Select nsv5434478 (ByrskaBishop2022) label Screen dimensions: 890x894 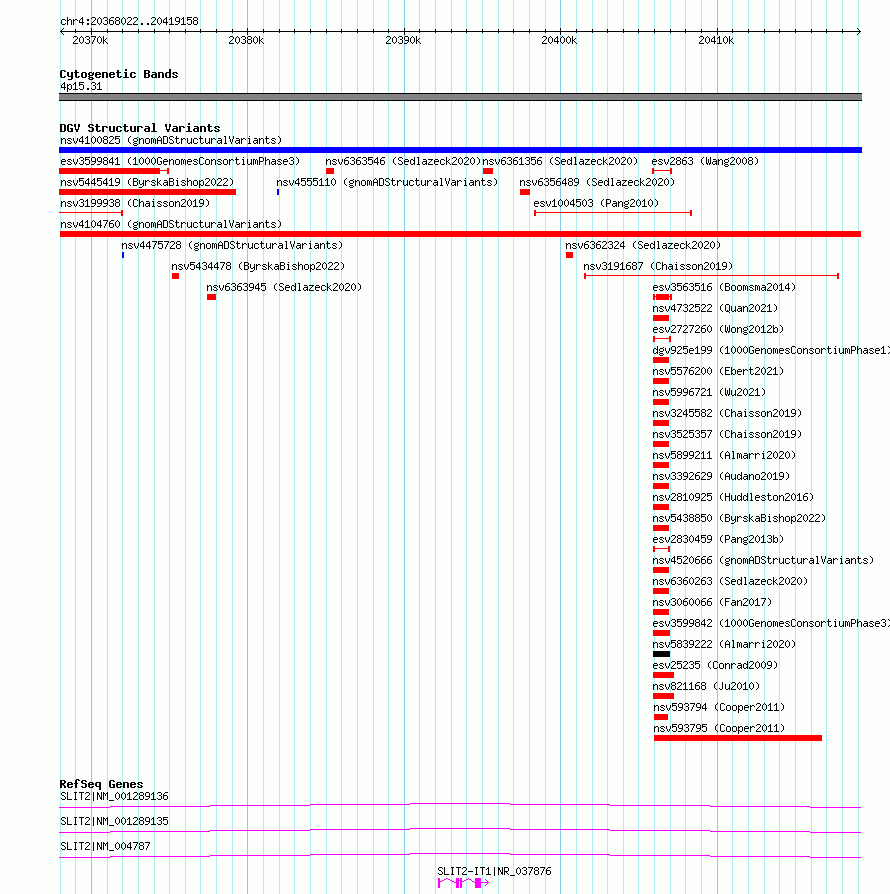point(258,267)
